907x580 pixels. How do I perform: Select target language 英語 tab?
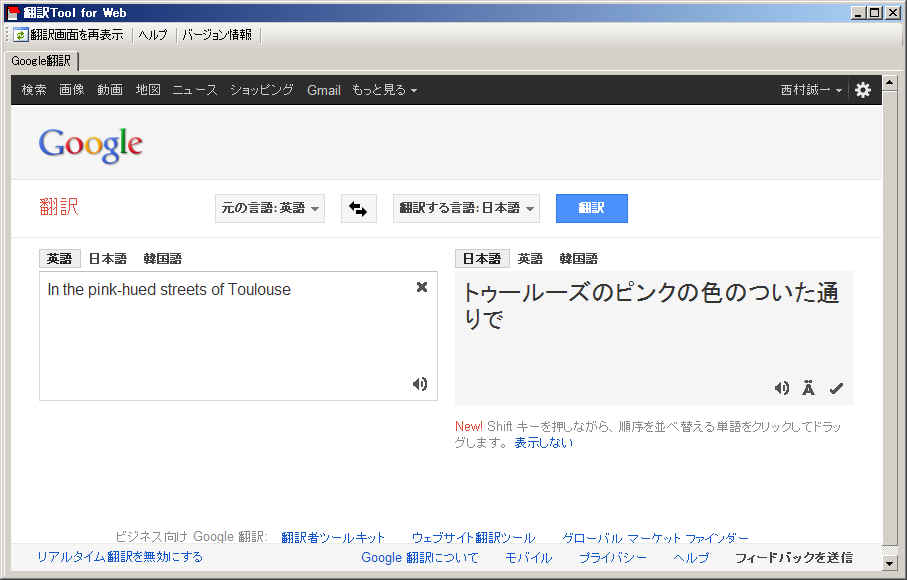tap(530, 258)
